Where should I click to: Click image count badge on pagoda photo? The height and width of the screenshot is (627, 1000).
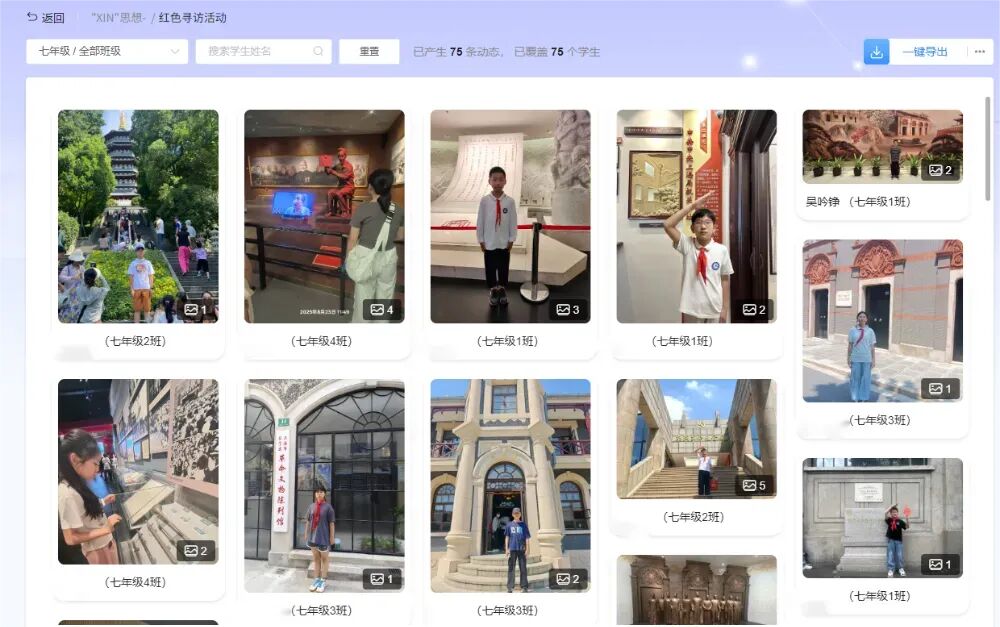click(x=196, y=309)
